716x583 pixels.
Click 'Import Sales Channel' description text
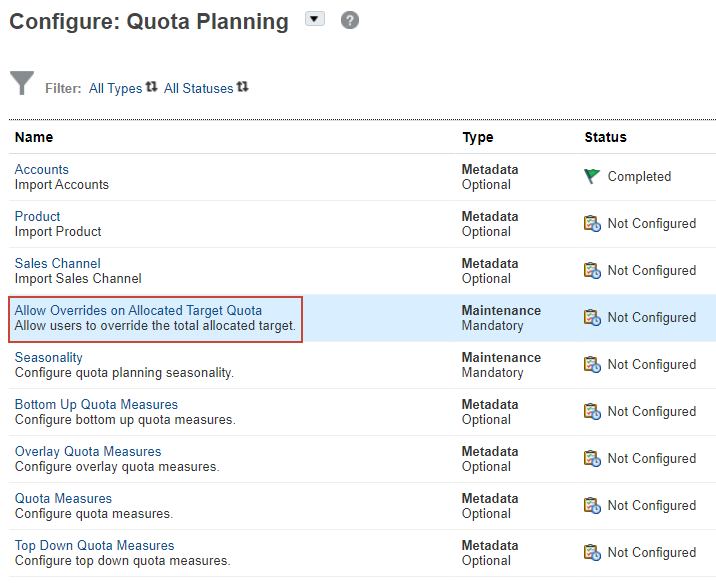(x=78, y=278)
